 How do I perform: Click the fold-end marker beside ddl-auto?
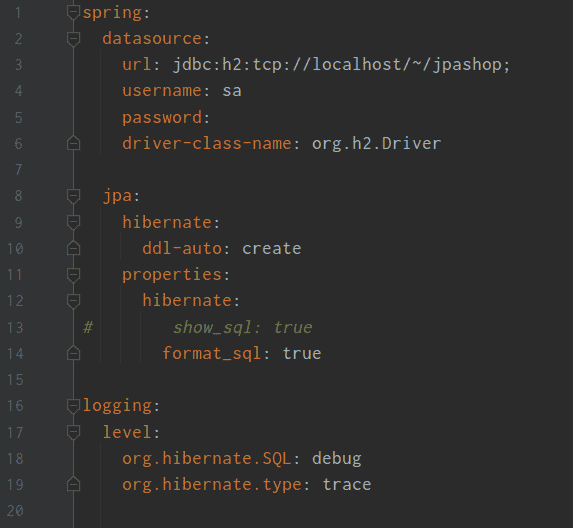pos(73,248)
